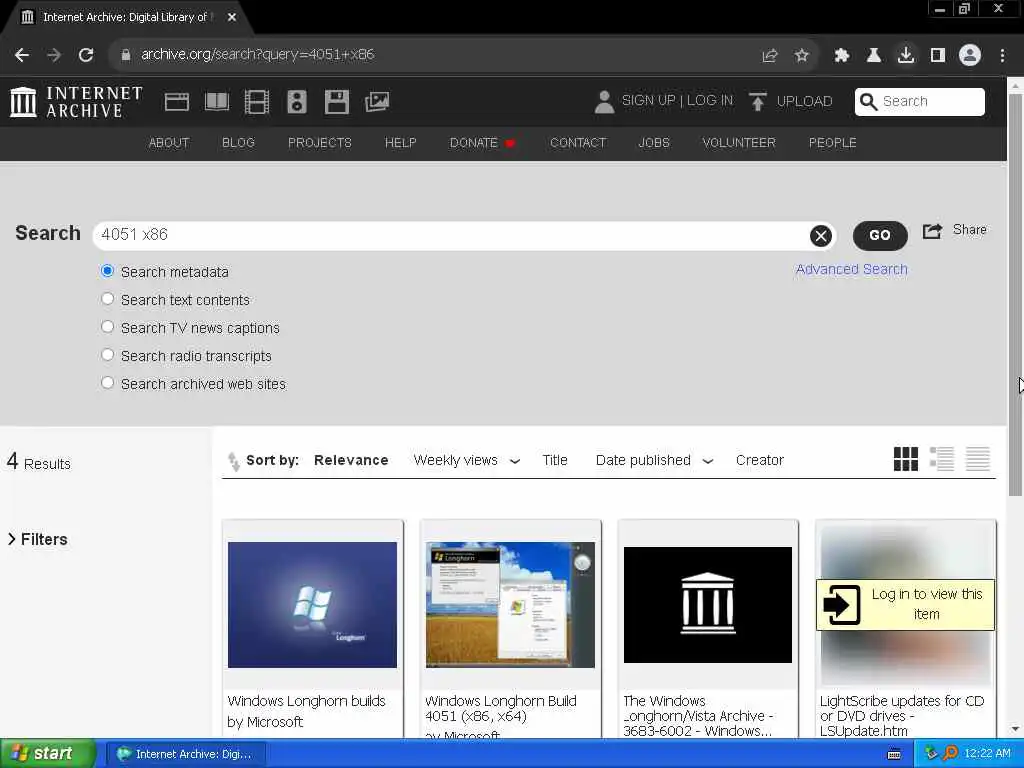Sort results by Creator
The width and height of the screenshot is (1024, 768).
tap(760, 460)
